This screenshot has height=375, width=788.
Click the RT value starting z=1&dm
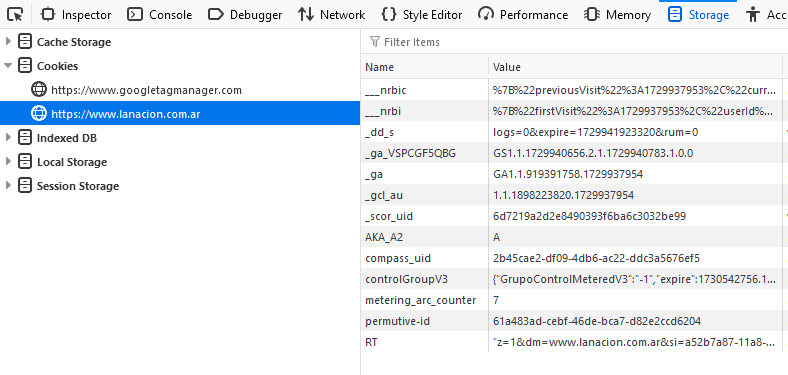[634, 342]
